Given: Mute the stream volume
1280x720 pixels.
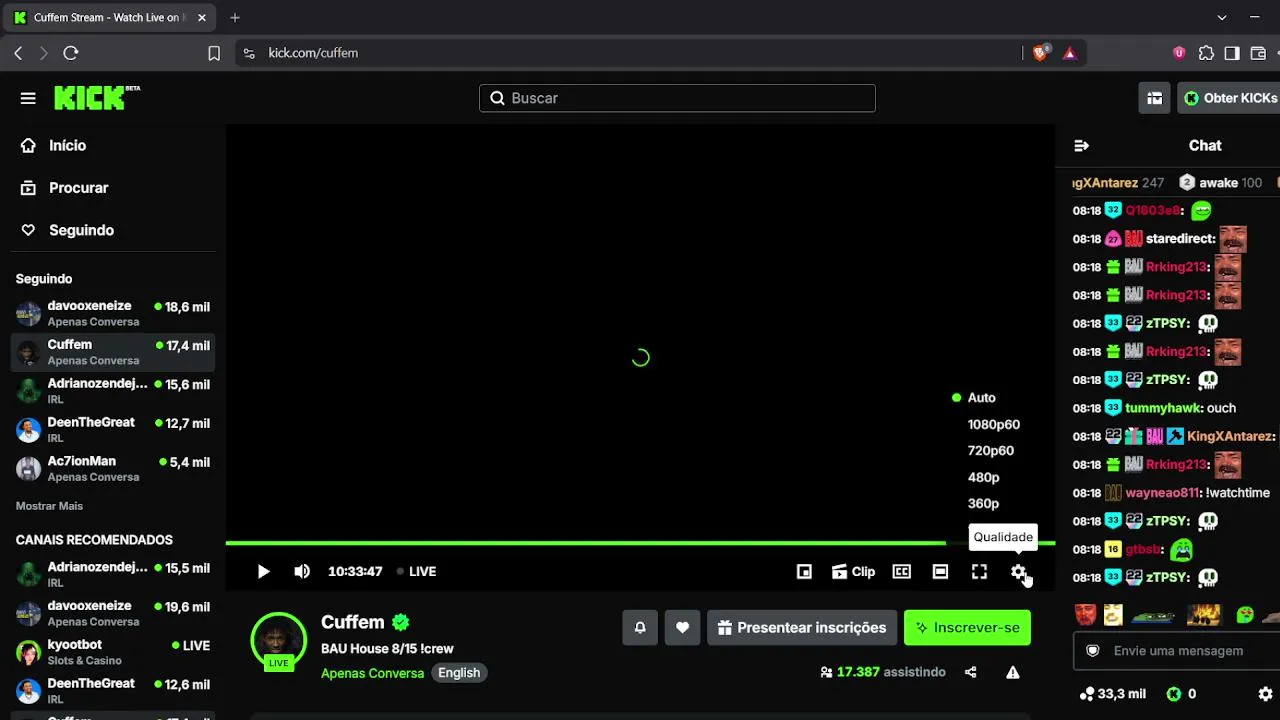Looking at the screenshot, I should (302, 571).
